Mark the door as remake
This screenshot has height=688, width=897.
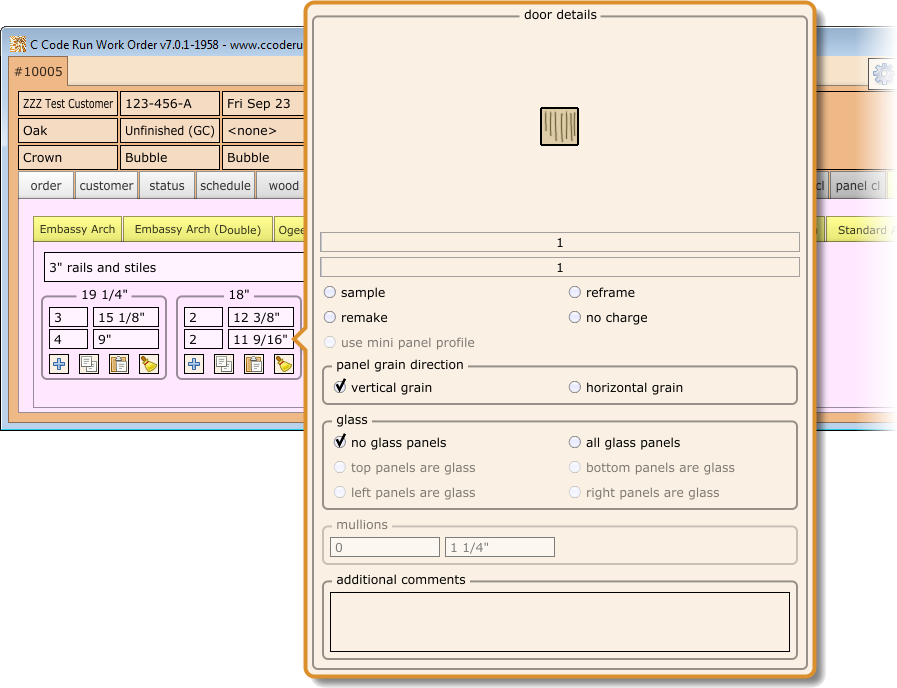click(x=331, y=317)
